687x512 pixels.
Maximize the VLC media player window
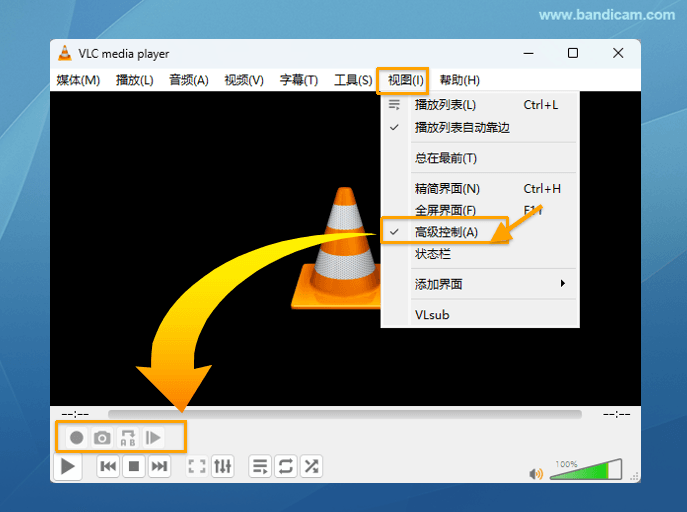[x=573, y=53]
